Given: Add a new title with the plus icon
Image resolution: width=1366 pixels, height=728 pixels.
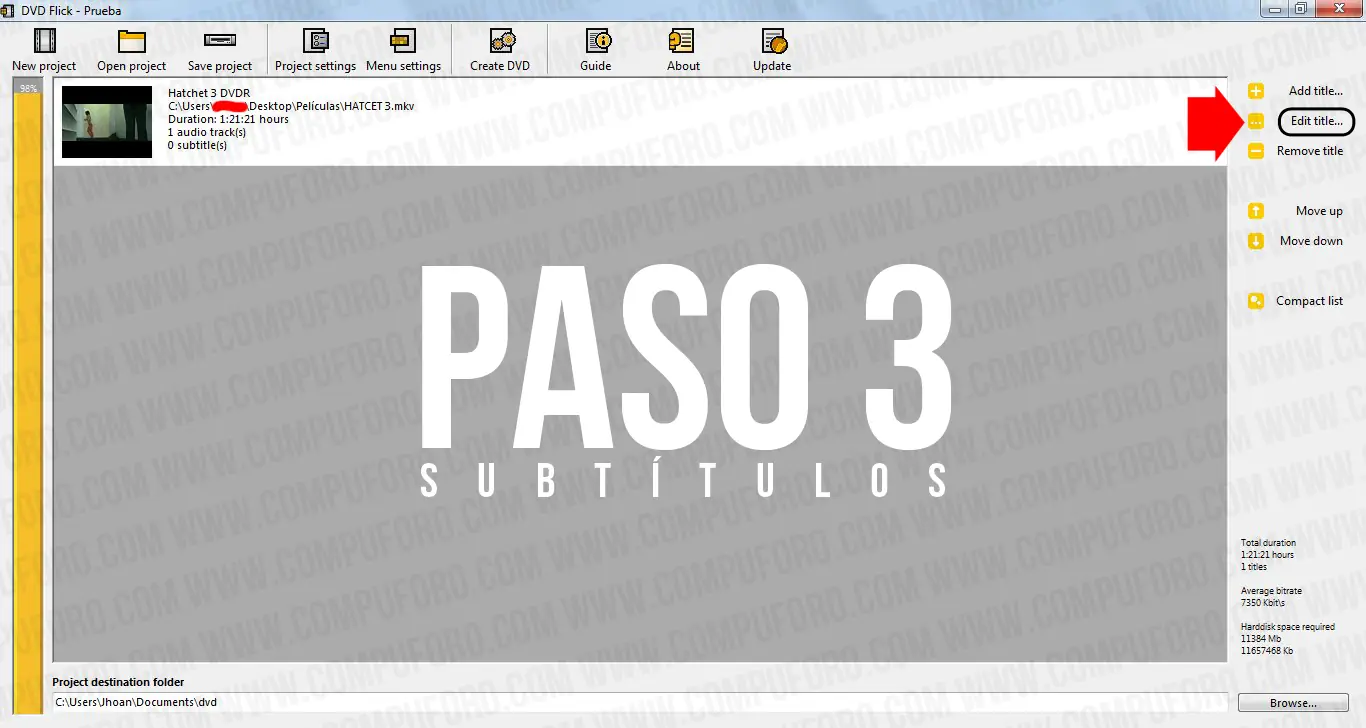Looking at the screenshot, I should coord(1255,90).
